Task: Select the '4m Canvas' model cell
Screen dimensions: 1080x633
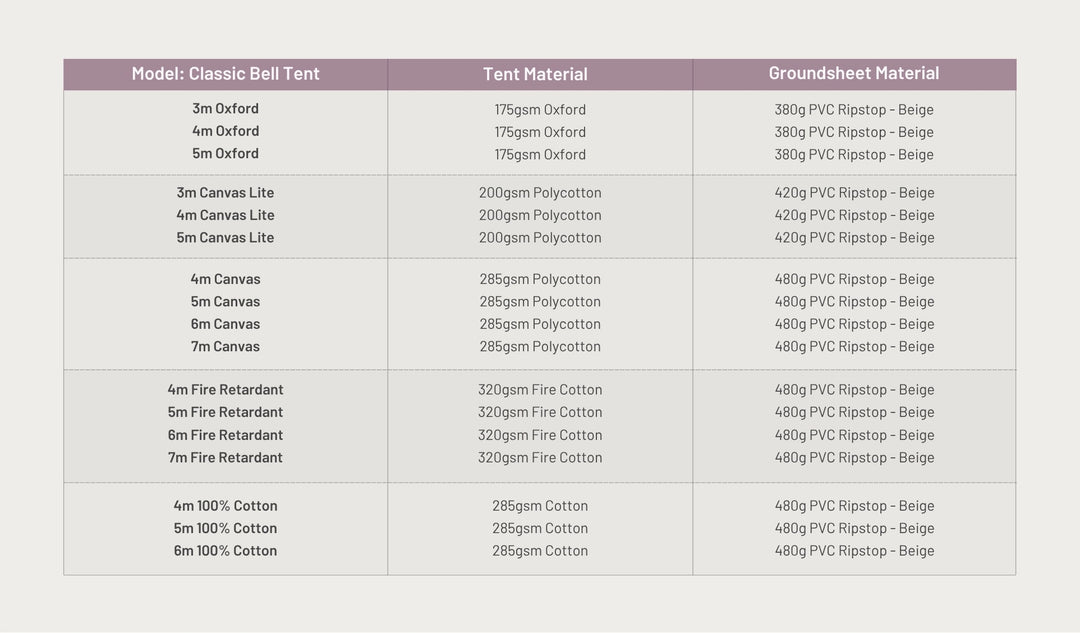Action: [x=225, y=279]
